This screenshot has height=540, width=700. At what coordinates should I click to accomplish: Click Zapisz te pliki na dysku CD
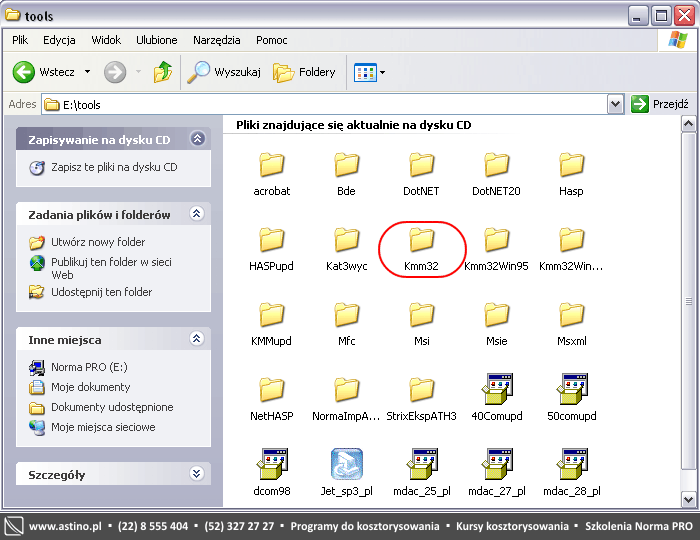[103, 167]
